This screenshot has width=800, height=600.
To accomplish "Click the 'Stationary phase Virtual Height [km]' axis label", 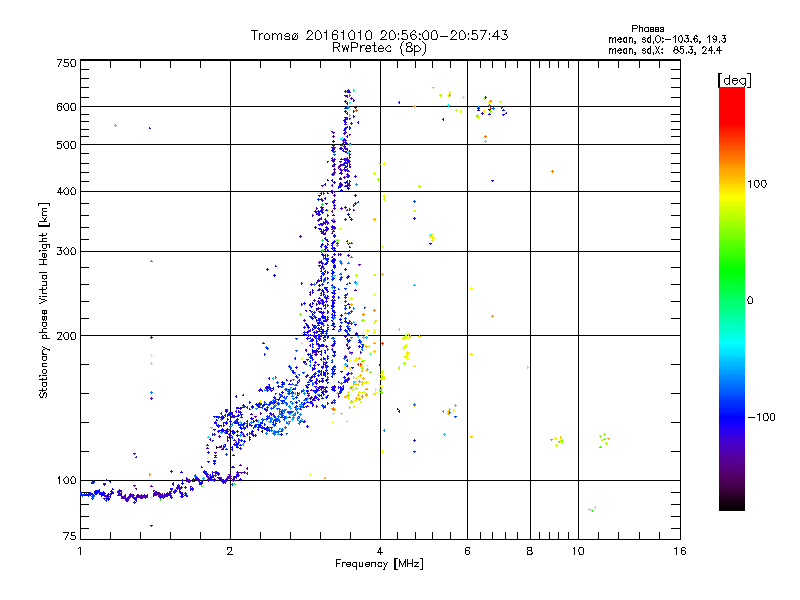I will click(43, 300).
